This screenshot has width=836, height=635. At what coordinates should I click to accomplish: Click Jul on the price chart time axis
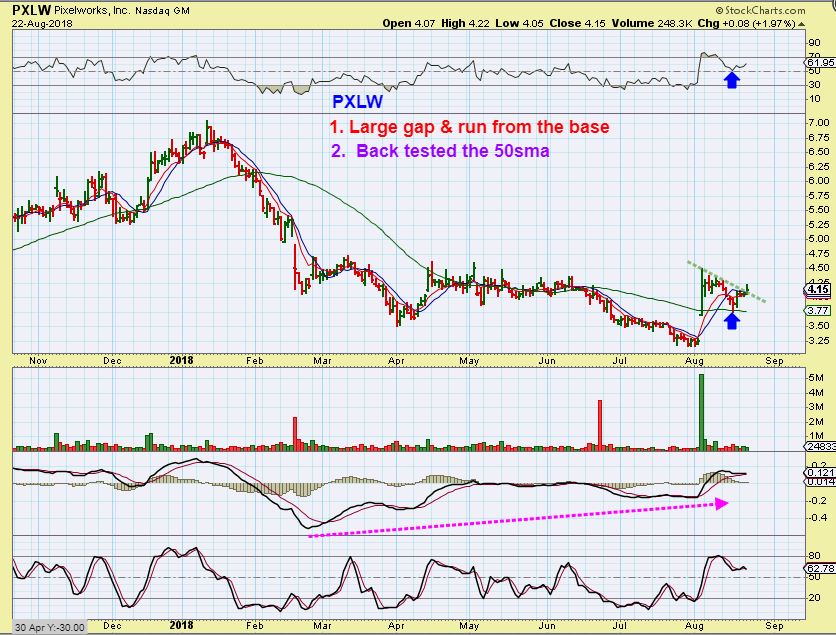(x=619, y=360)
